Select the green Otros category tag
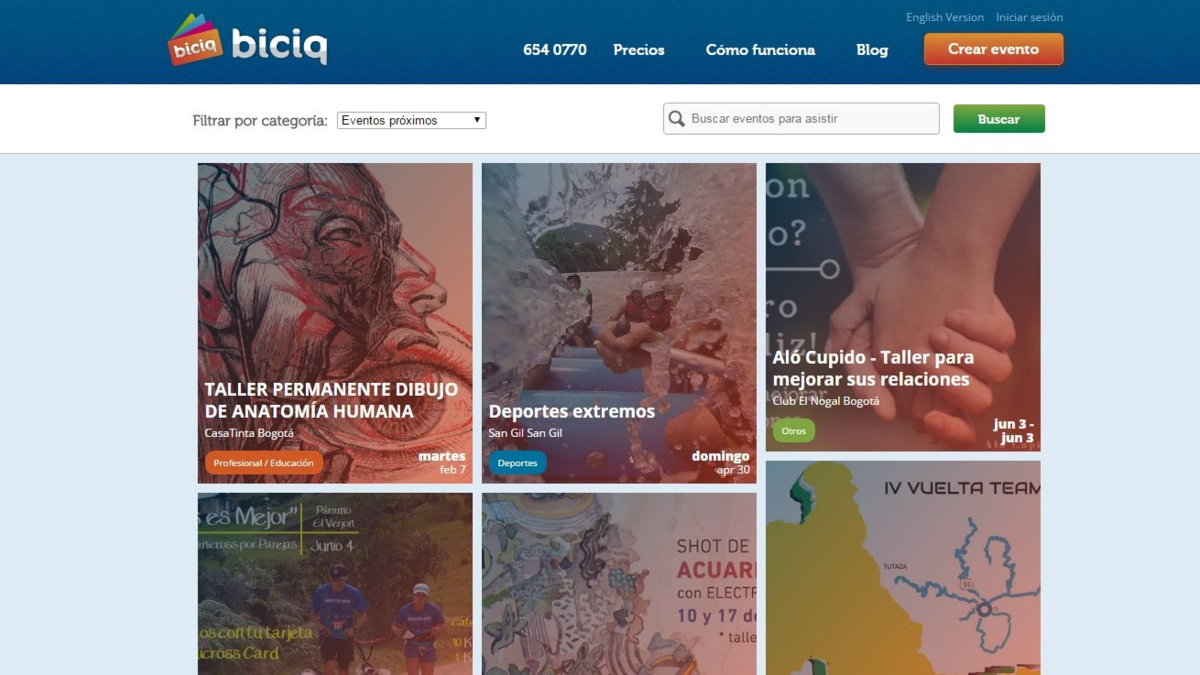This screenshot has width=1200, height=675. [x=794, y=431]
